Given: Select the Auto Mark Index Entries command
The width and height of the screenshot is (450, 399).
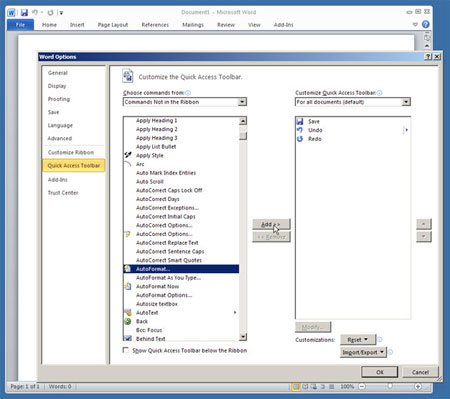Looking at the screenshot, I should (x=181, y=173).
